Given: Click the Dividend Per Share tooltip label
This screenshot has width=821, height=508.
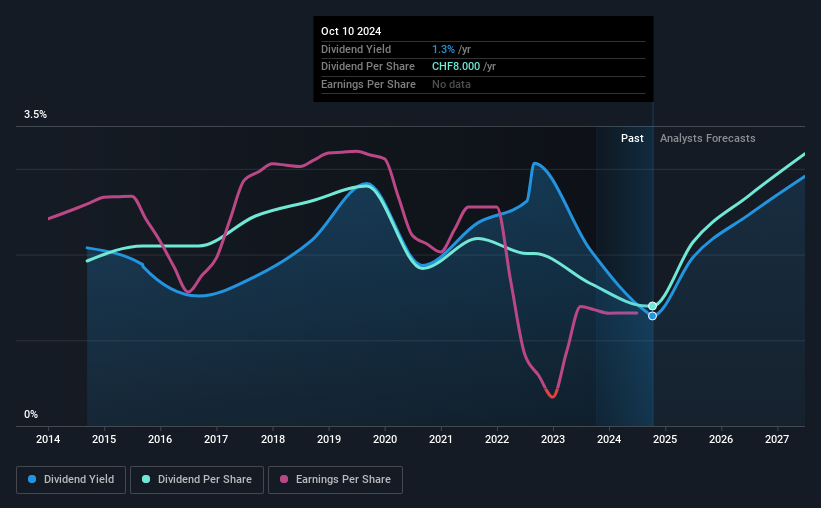Looking at the screenshot, I should click(x=368, y=67).
